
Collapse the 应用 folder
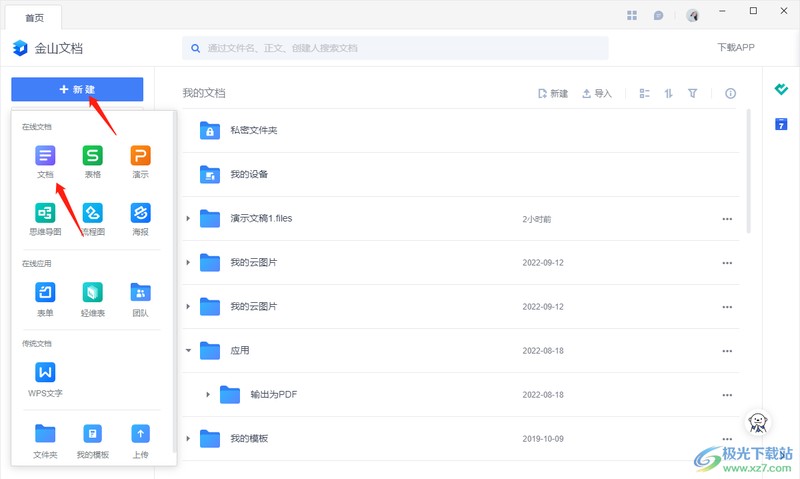188,350
